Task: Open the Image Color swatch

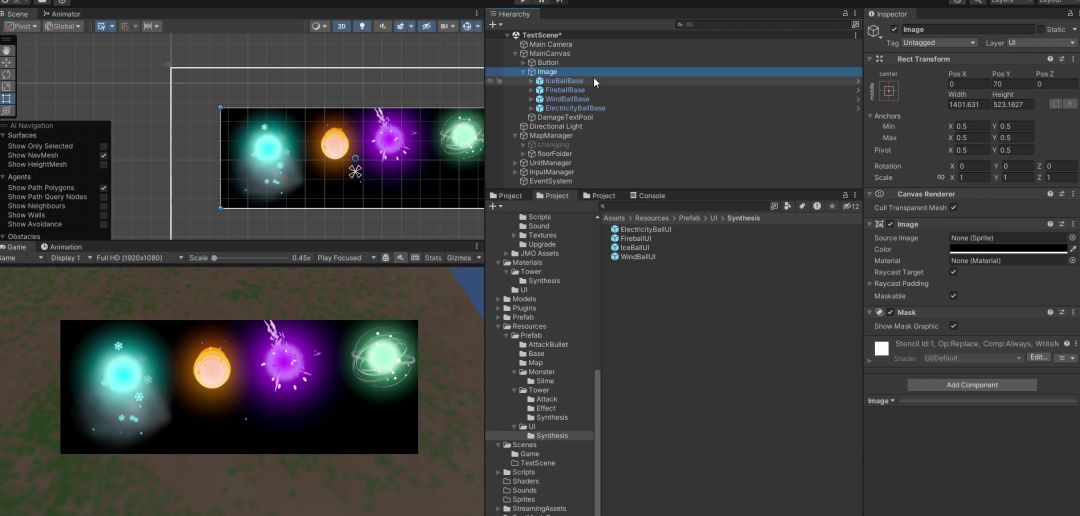Action: point(1007,249)
